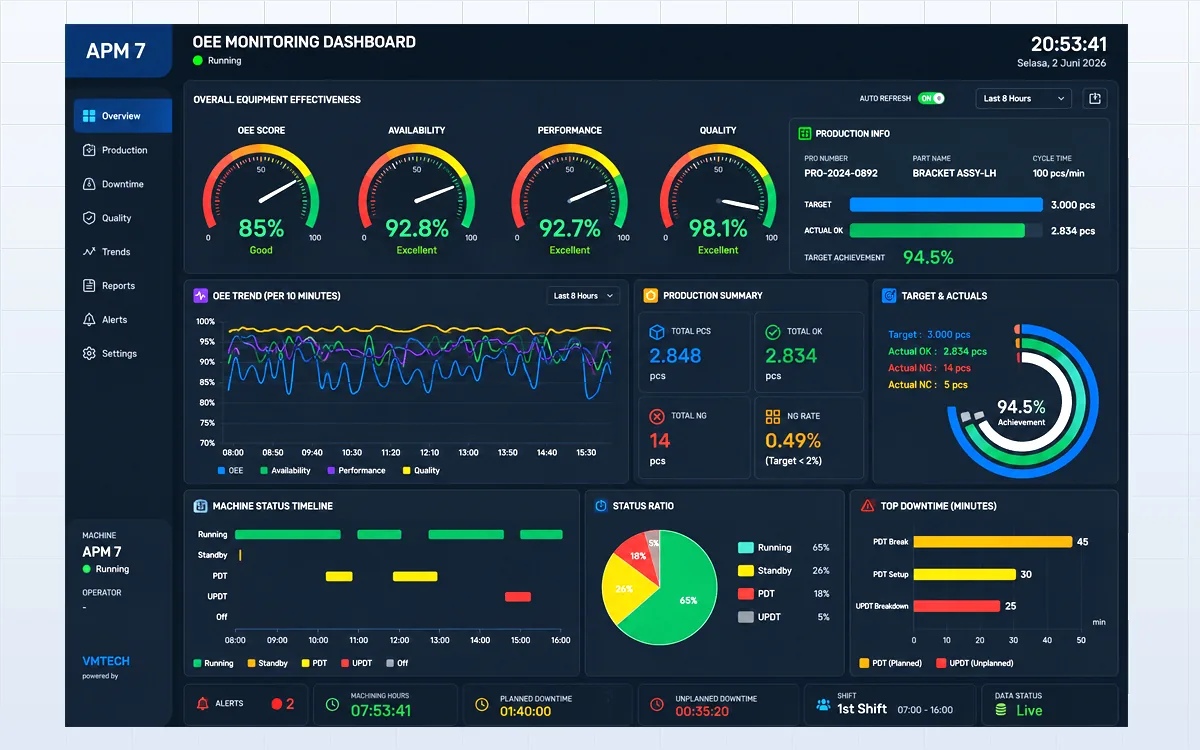Screen dimensions: 1200x750
Task: Click the footer Alerts bell icon
Action: click(201, 704)
